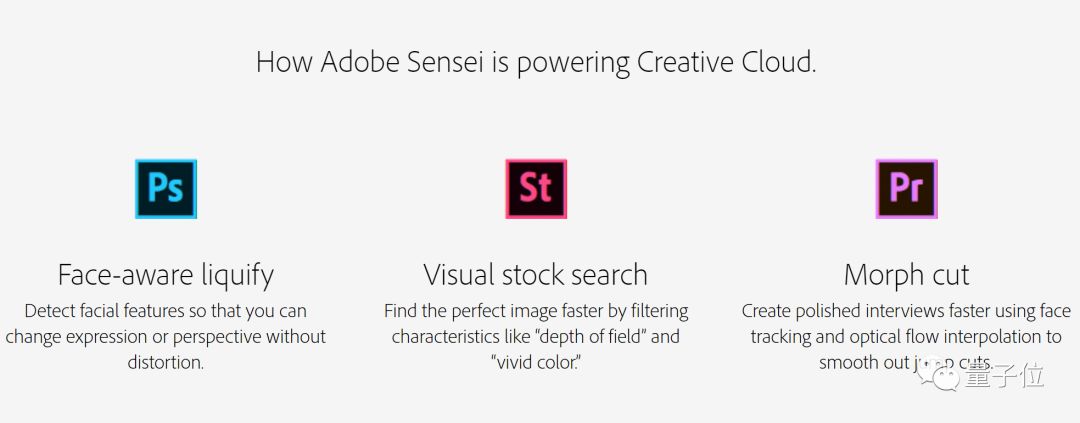The height and width of the screenshot is (423, 1080).
Task: Click the 'Find the perfect image faster' line
Action: click(536, 311)
